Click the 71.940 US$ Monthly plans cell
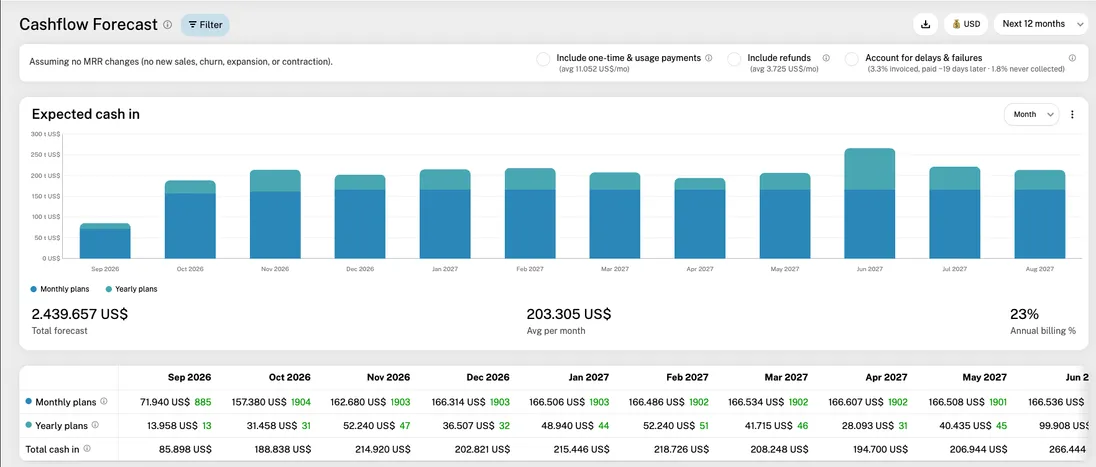 [x=166, y=402]
